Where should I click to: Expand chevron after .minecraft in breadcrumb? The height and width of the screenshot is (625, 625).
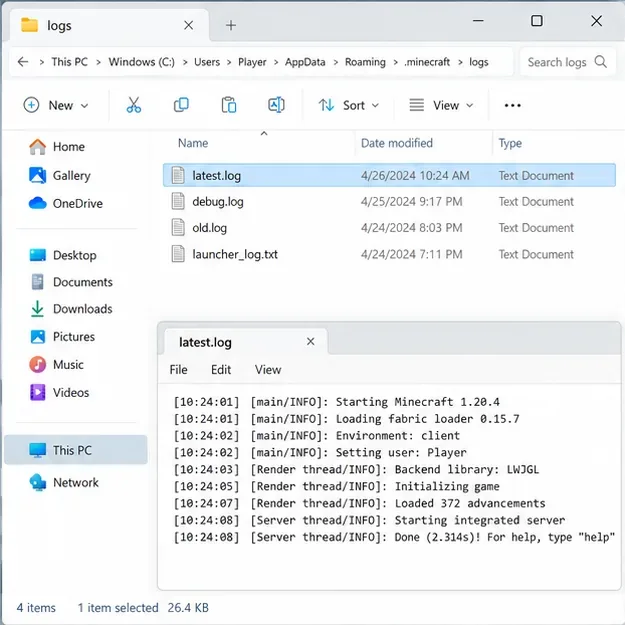click(460, 62)
